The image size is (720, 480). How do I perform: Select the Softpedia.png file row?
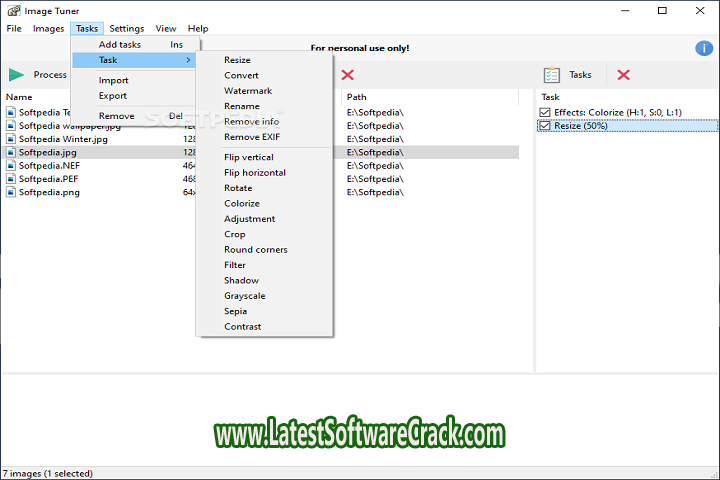coord(261,192)
